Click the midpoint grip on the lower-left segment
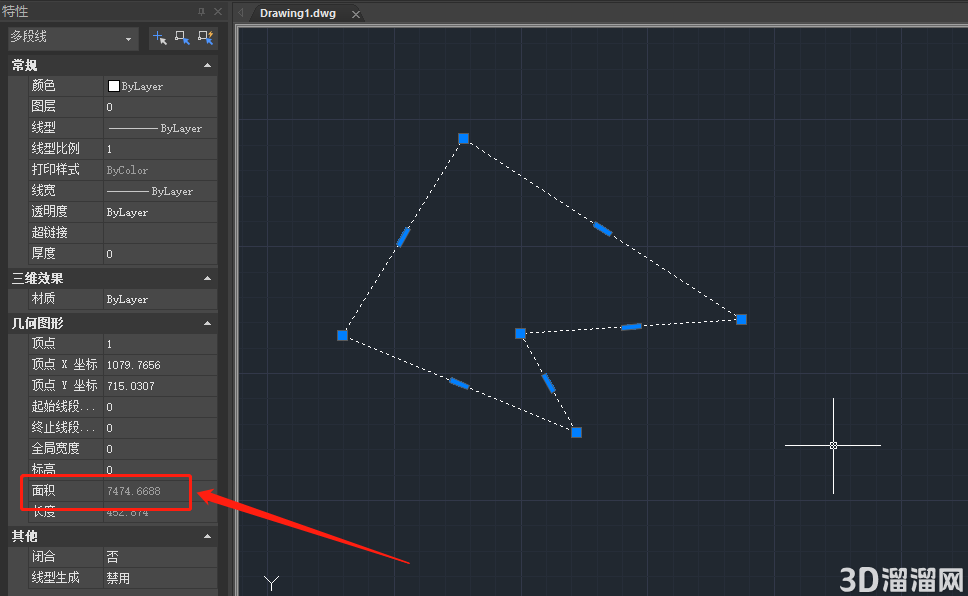Viewport: 968px width, 596px height. (459, 384)
